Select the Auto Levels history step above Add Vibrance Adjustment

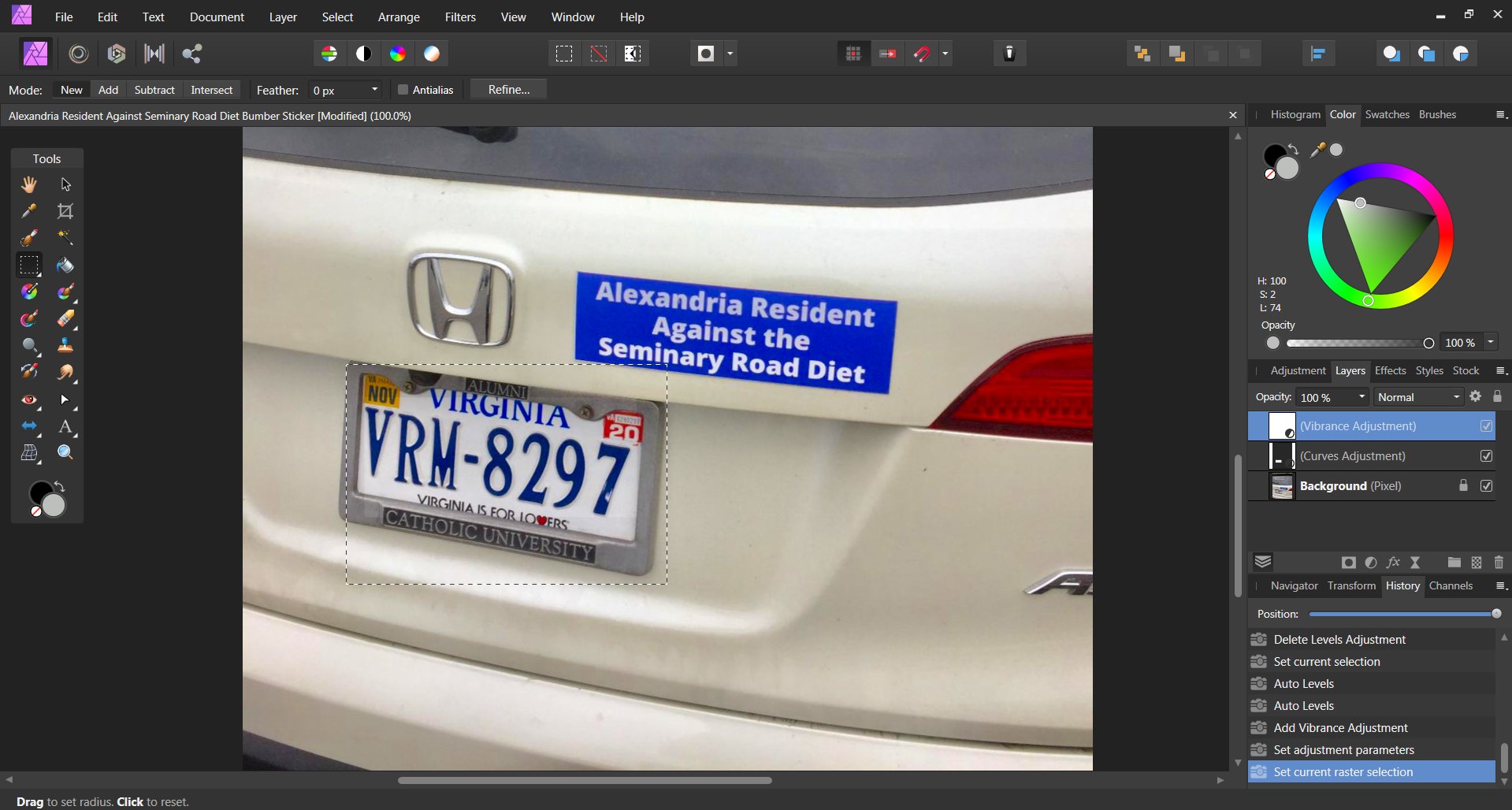click(x=1372, y=706)
